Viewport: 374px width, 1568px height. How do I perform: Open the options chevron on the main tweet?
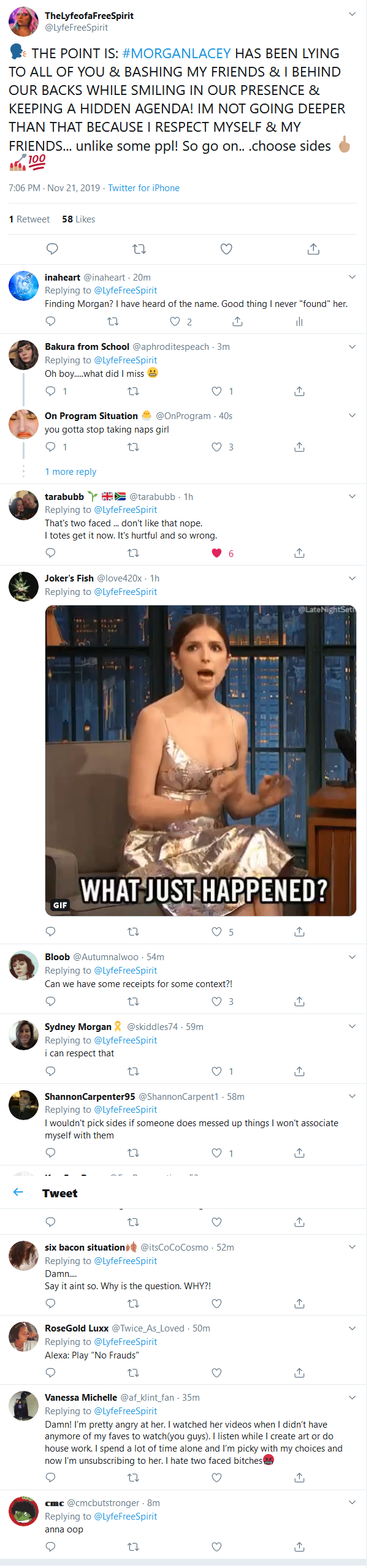[352, 14]
